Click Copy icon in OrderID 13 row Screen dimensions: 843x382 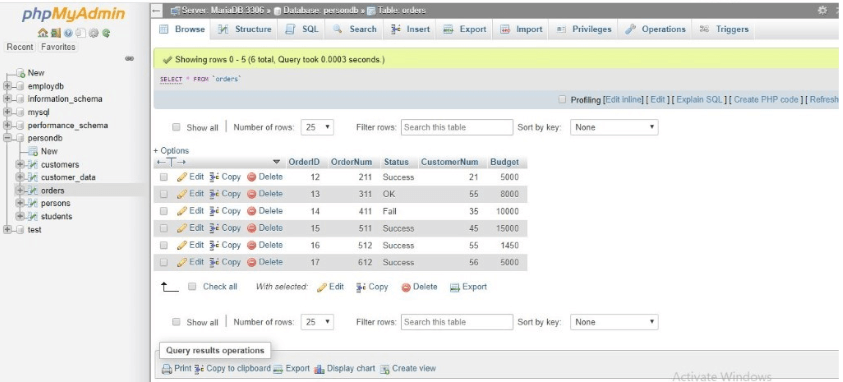tap(214, 193)
